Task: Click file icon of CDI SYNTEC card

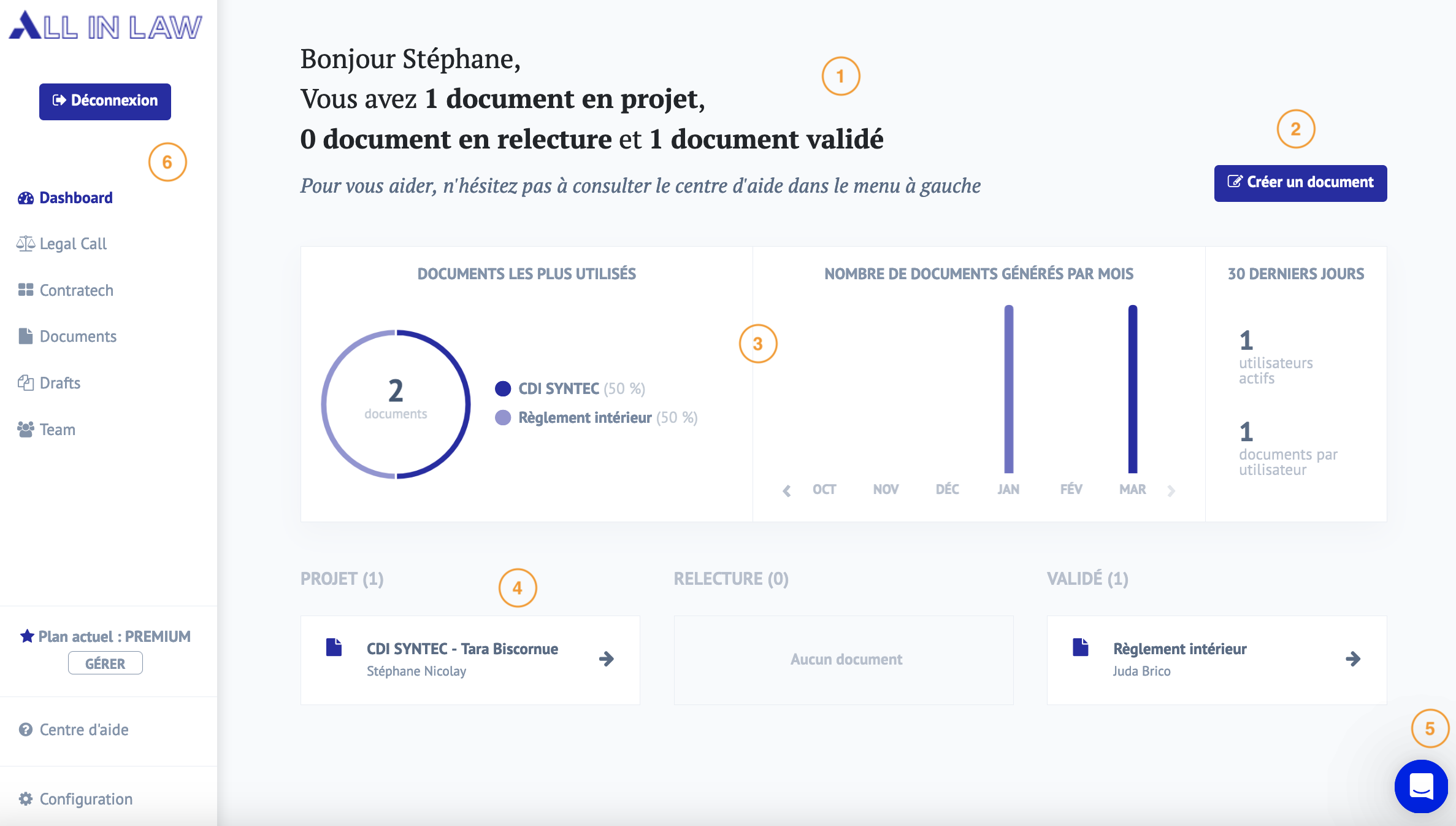Action: pos(334,647)
